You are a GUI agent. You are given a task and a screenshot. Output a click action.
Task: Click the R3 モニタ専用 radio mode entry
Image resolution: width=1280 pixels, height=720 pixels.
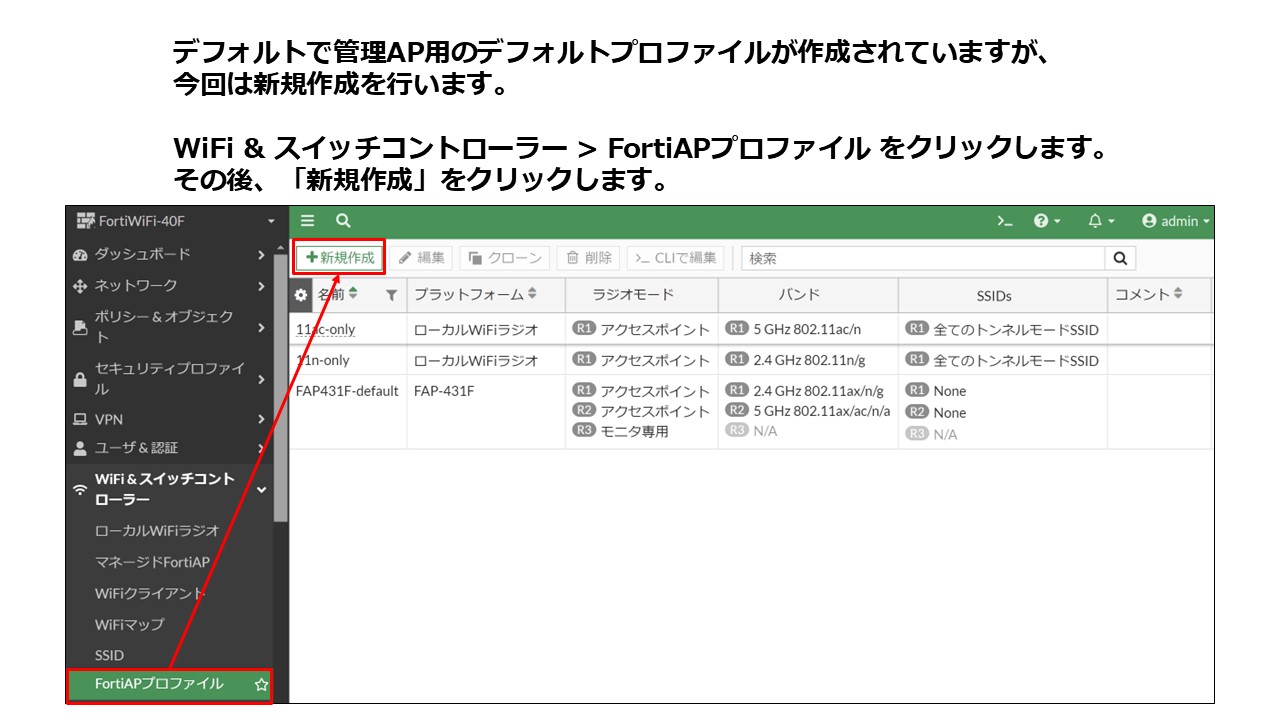tap(620, 431)
